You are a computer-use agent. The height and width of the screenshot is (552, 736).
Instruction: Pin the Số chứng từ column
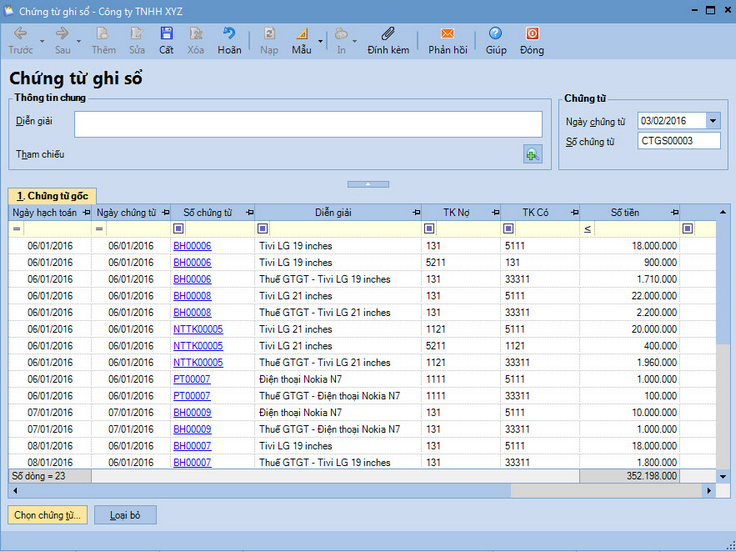(249, 213)
